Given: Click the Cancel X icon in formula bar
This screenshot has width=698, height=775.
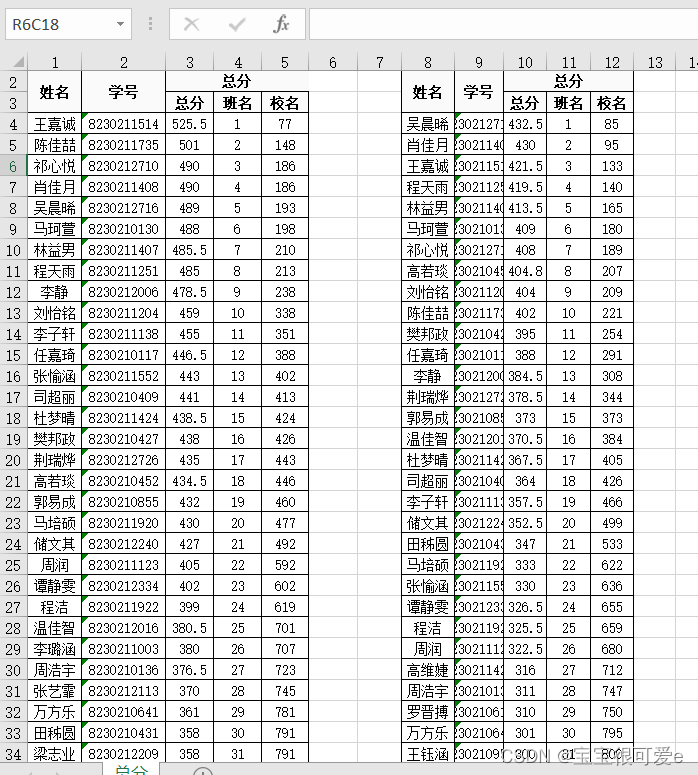Looking at the screenshot, I should [x=191, y=24].
